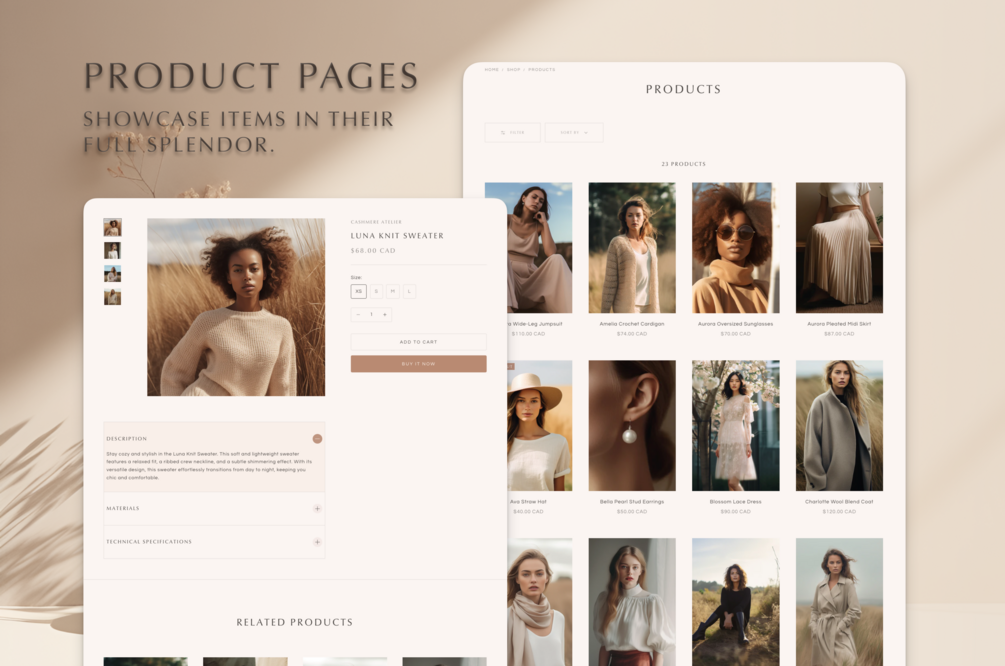Click the Luna Knit Sweater title

point(397,236)
